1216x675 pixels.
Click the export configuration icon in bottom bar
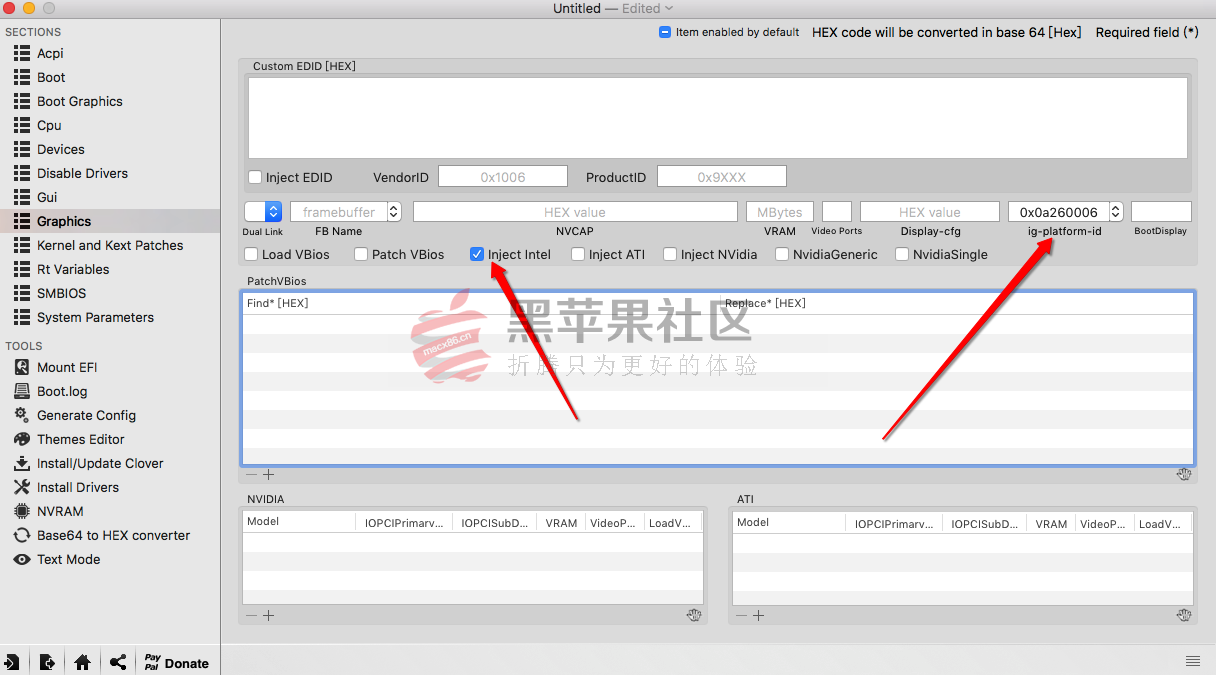(x=47, y=662)
